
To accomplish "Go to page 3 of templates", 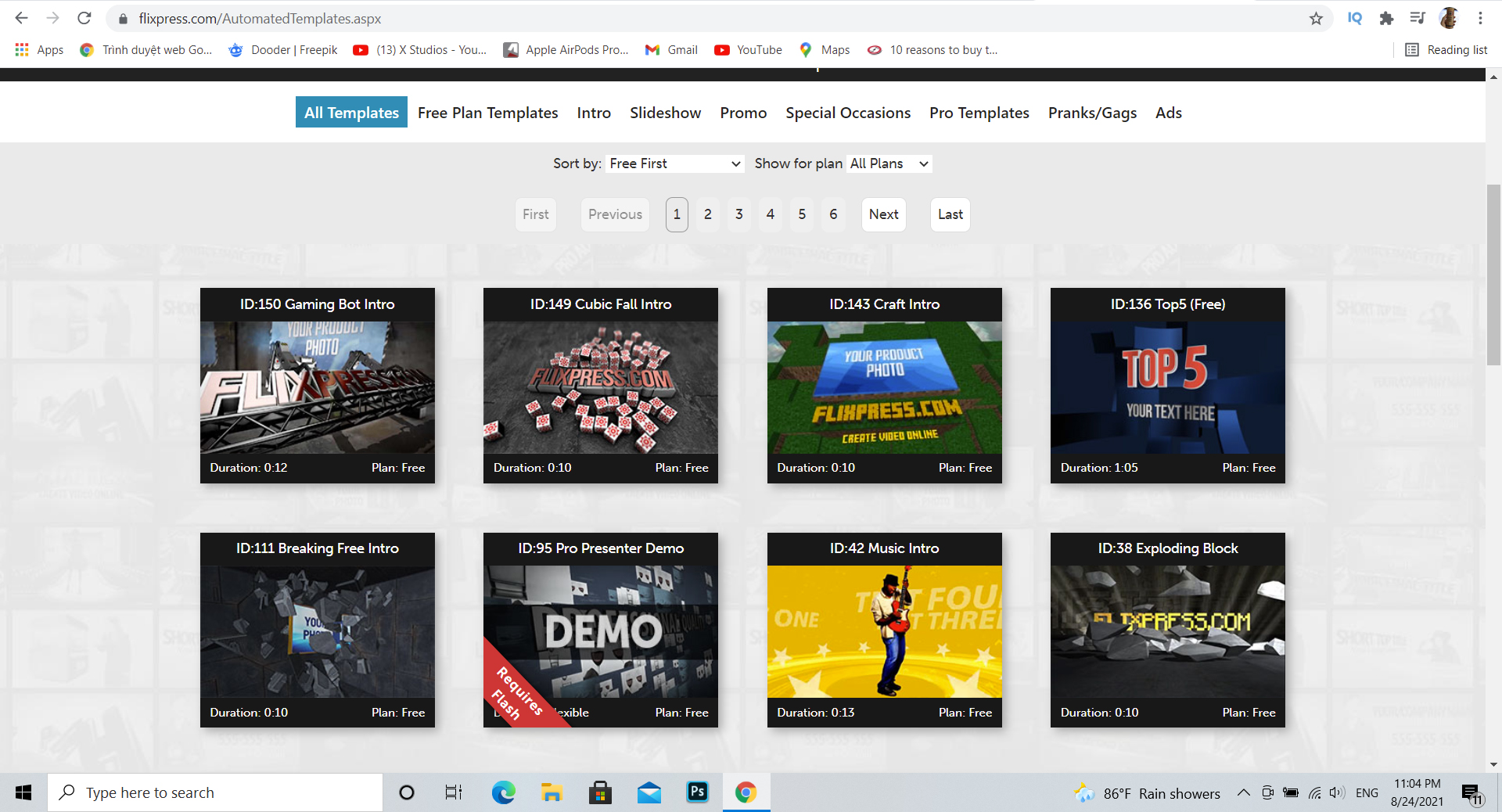I will [x=738, y=214].
